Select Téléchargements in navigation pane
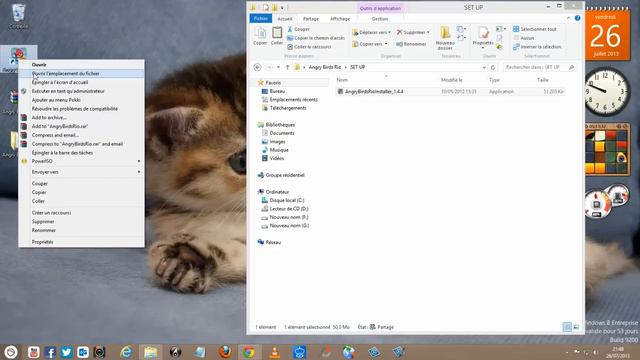This screenshot has height=360, width=640. [288, 108]
